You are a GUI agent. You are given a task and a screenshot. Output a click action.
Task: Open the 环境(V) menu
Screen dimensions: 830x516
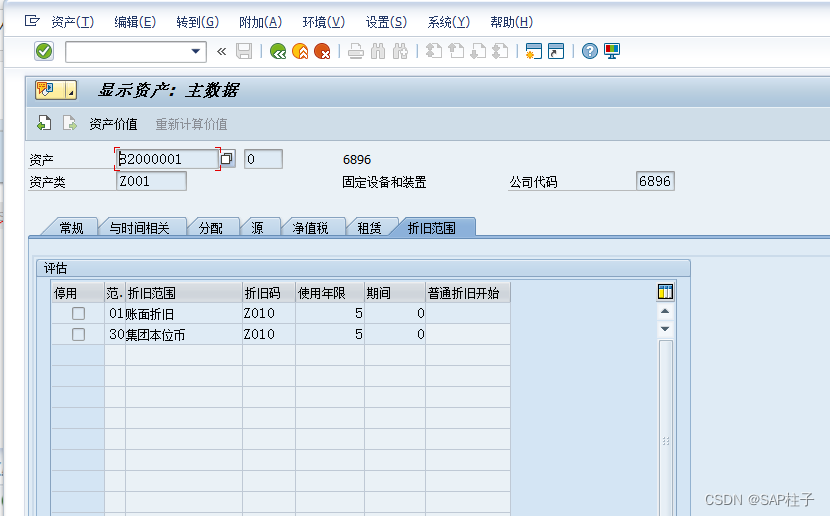pos(323,22)
